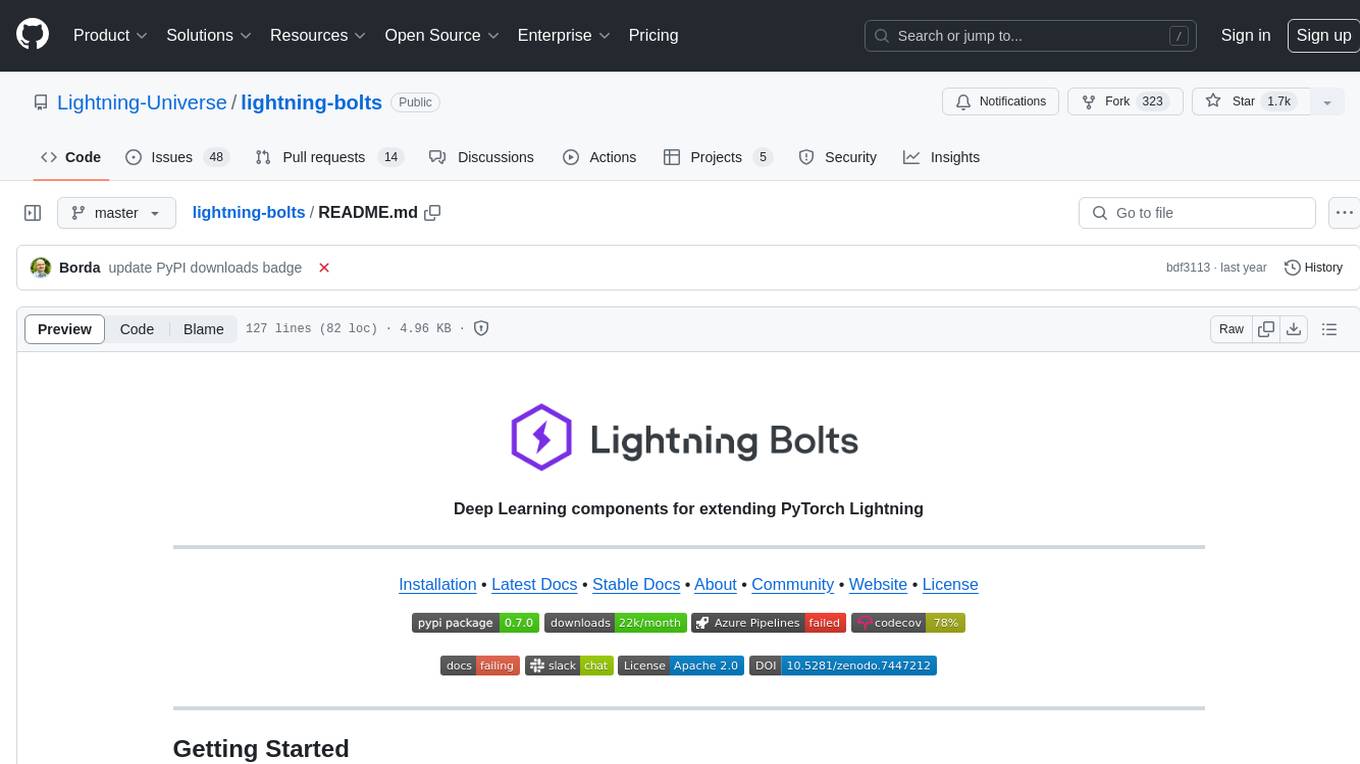The image size is (1360, 764).
Task: Open the lightning-bolts breadcrumb folder link
Action: coord(249,213)
